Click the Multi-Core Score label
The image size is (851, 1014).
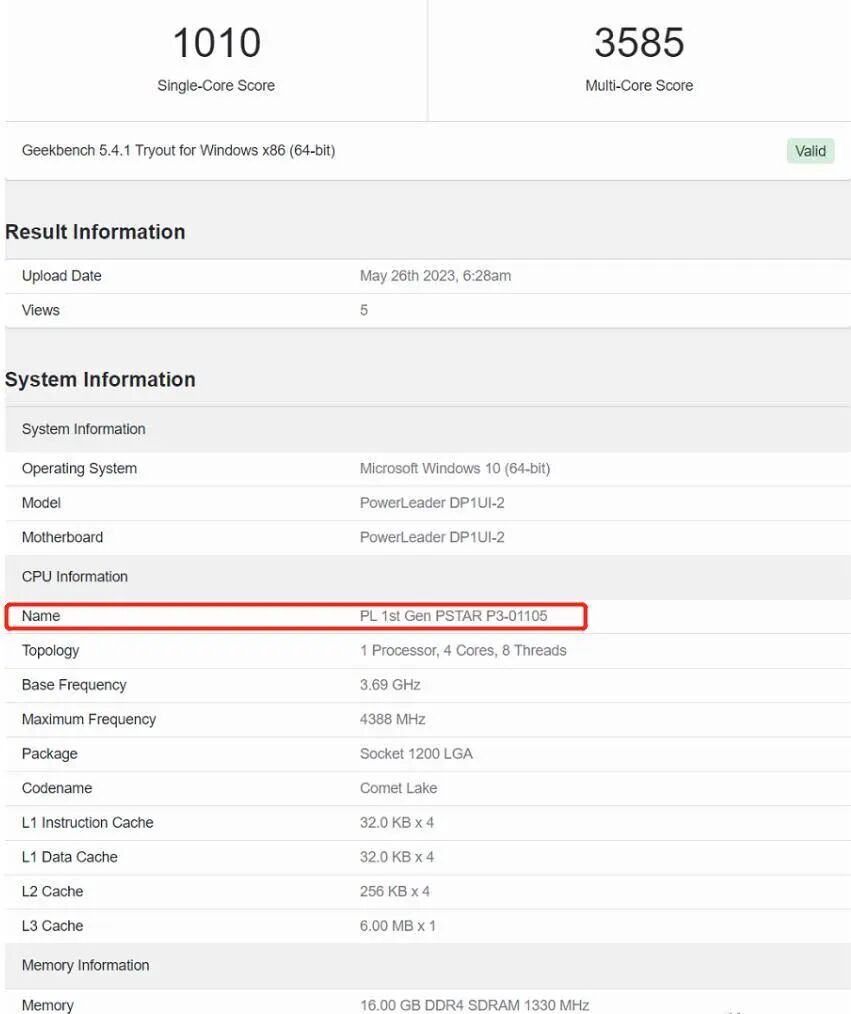[x=639, y=85]
